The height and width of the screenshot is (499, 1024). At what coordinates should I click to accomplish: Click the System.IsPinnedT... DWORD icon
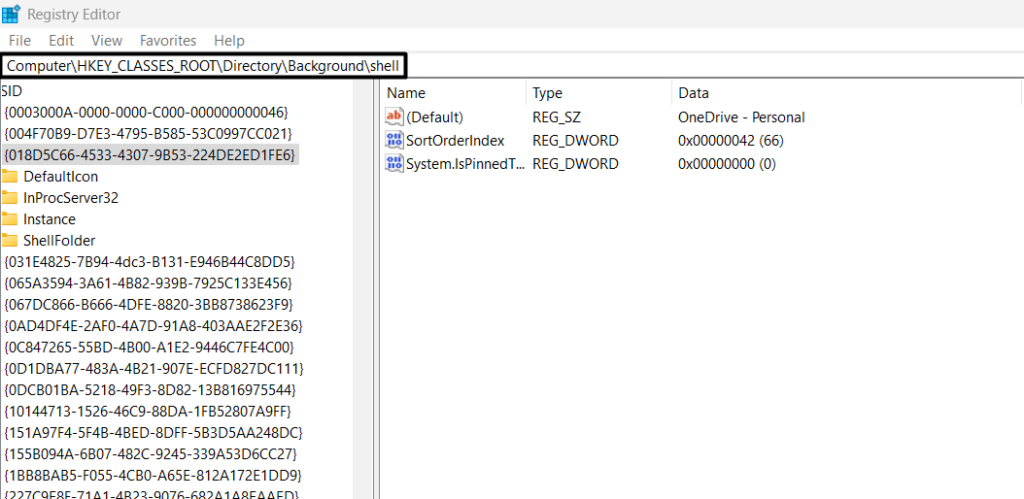[394, 163]
